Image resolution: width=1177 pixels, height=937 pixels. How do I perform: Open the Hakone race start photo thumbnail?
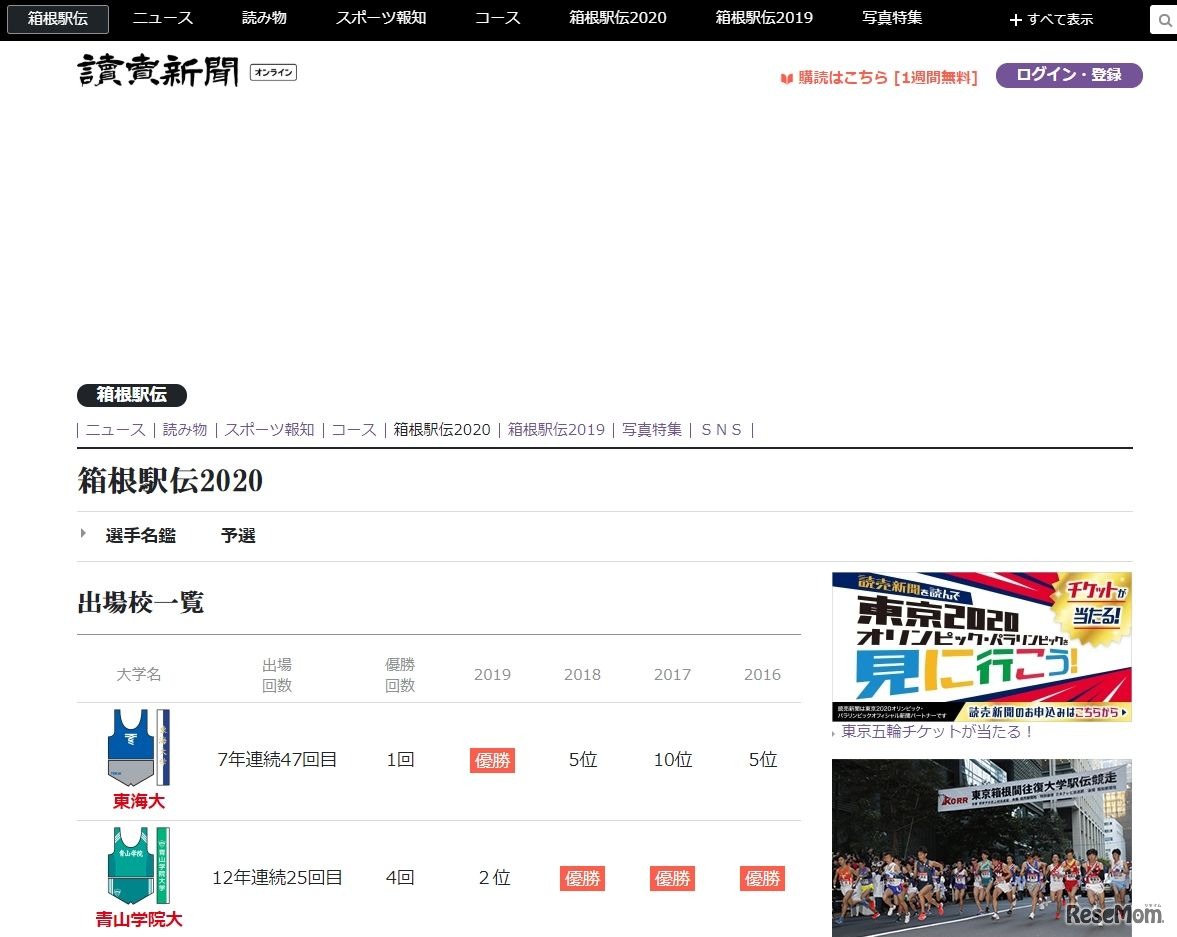[x=981, y=848]
